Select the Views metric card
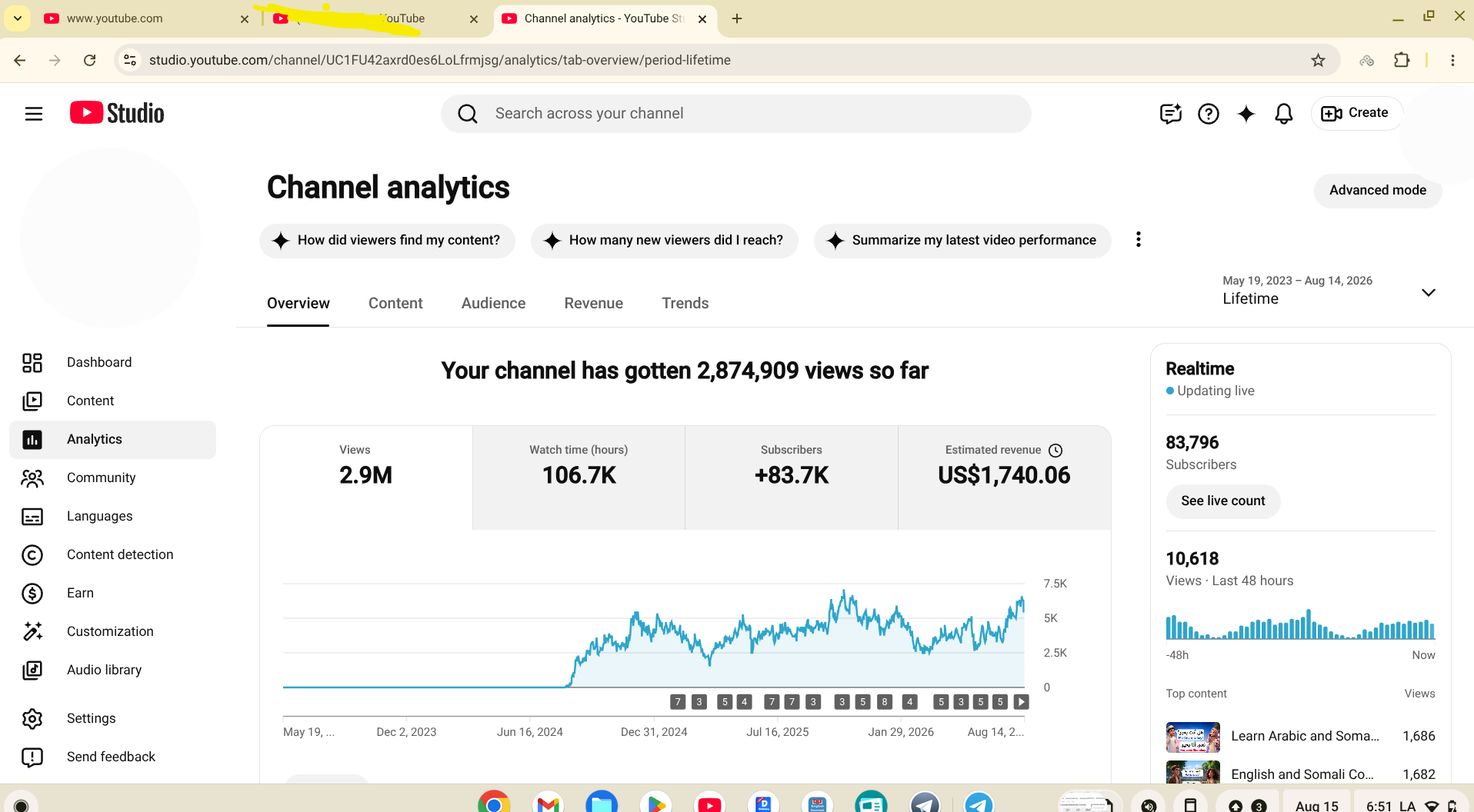The width and height of the screenshot is (1474, 812). coord(366,478)
